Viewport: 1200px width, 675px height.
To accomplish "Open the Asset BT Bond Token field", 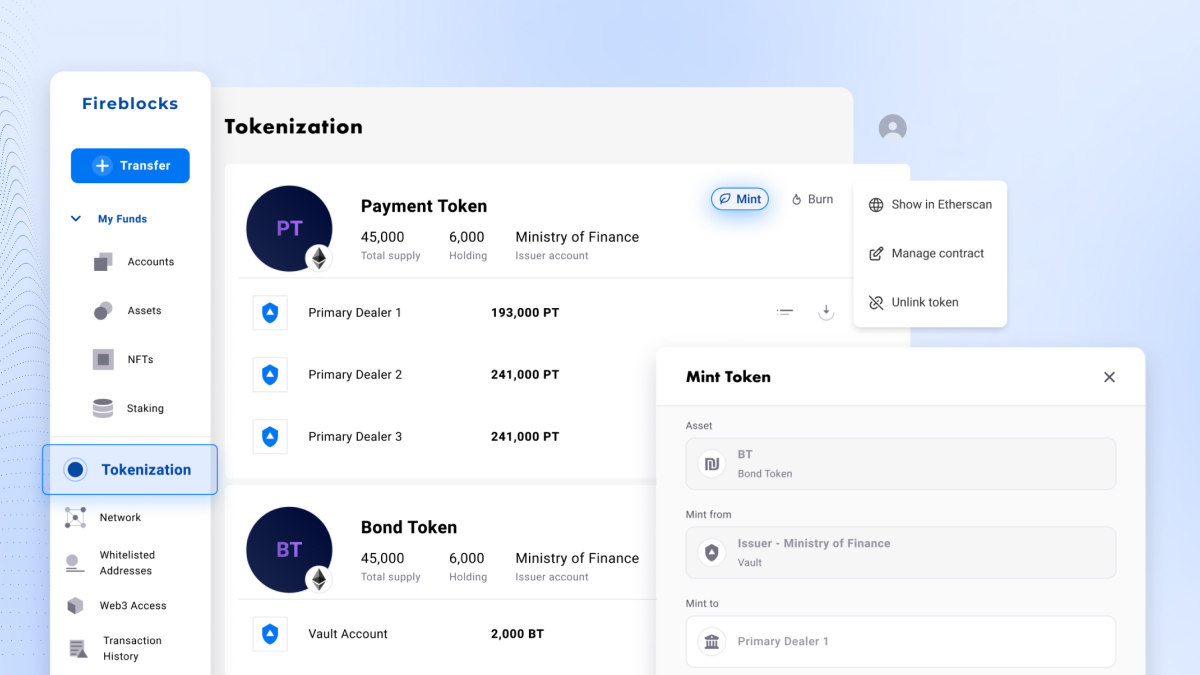I will [901, 464].
